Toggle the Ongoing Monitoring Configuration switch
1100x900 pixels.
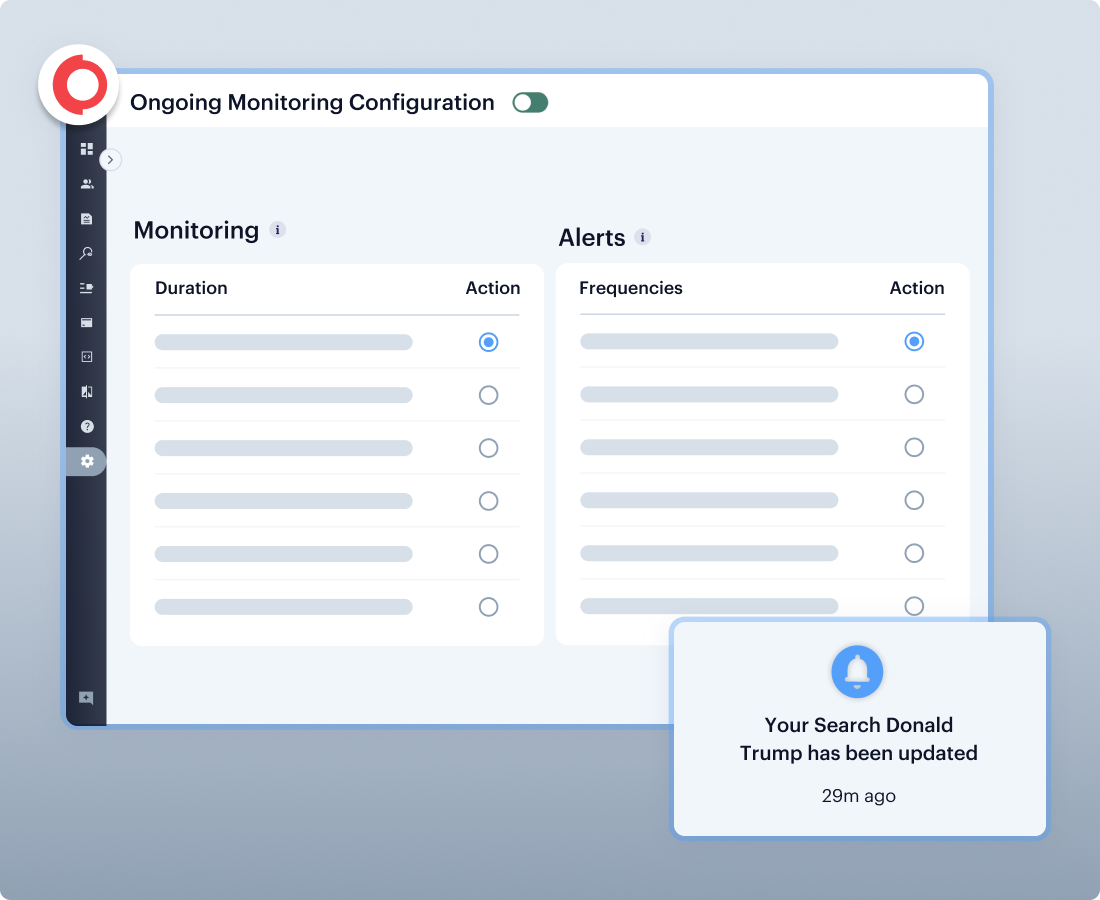pyautogui.click(x=530, y=103)
